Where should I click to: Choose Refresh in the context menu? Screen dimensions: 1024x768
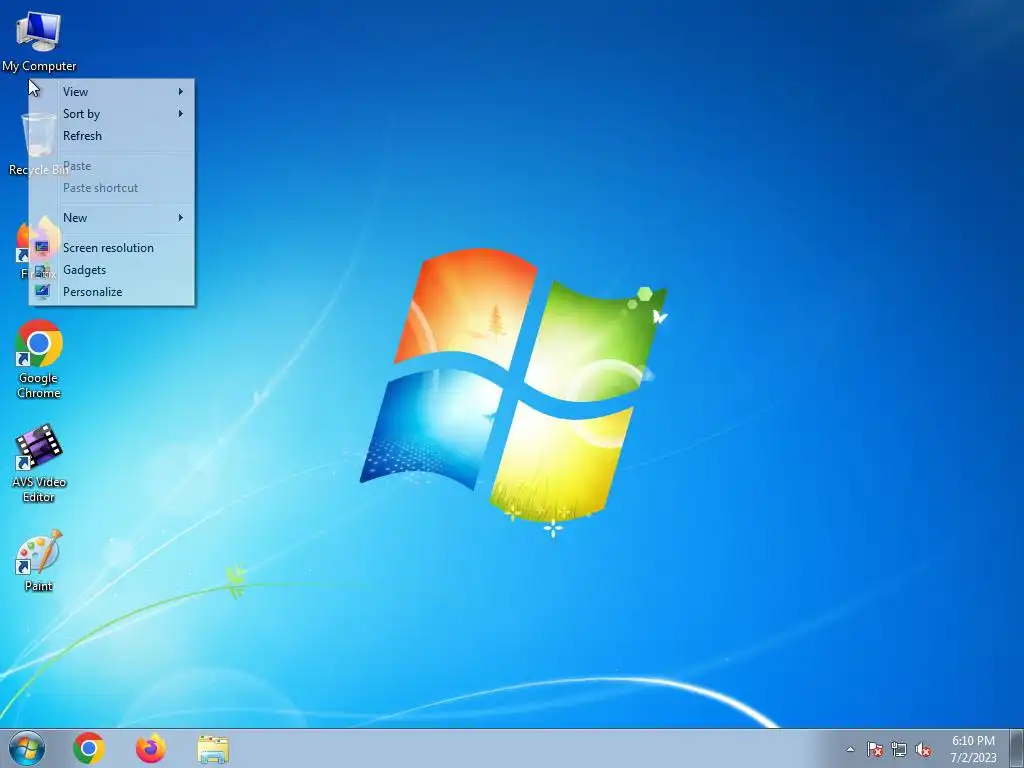[112, 136]
